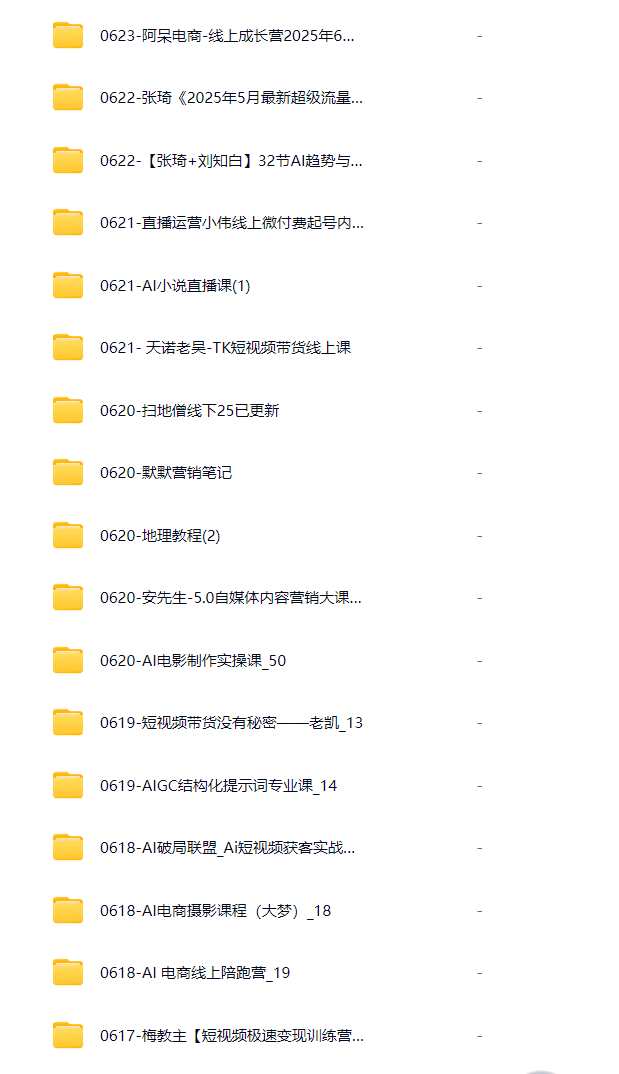This screenshot has height=1074, width=619.
Task: Click size dash for 0621-AI小说直播课(1) row
Action: point(479,286)
